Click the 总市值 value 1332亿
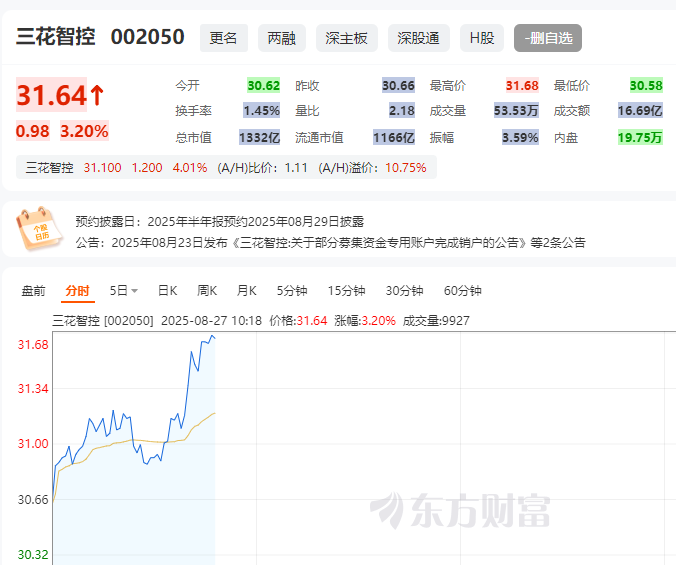This screenshot has height=565, width=676. point(260,137)
